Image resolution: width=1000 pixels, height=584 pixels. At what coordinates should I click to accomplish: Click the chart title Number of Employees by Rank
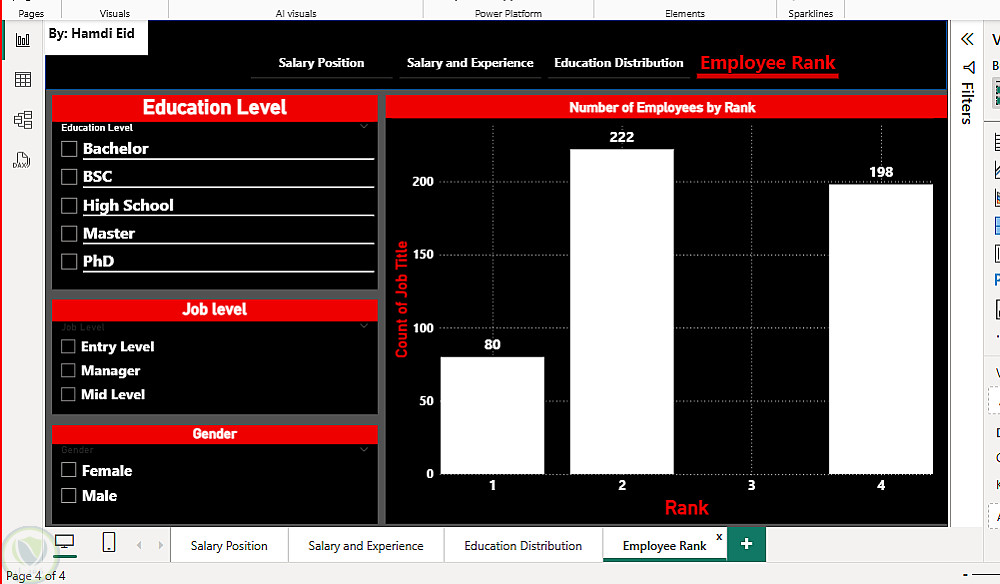click(x=662, y=108)
